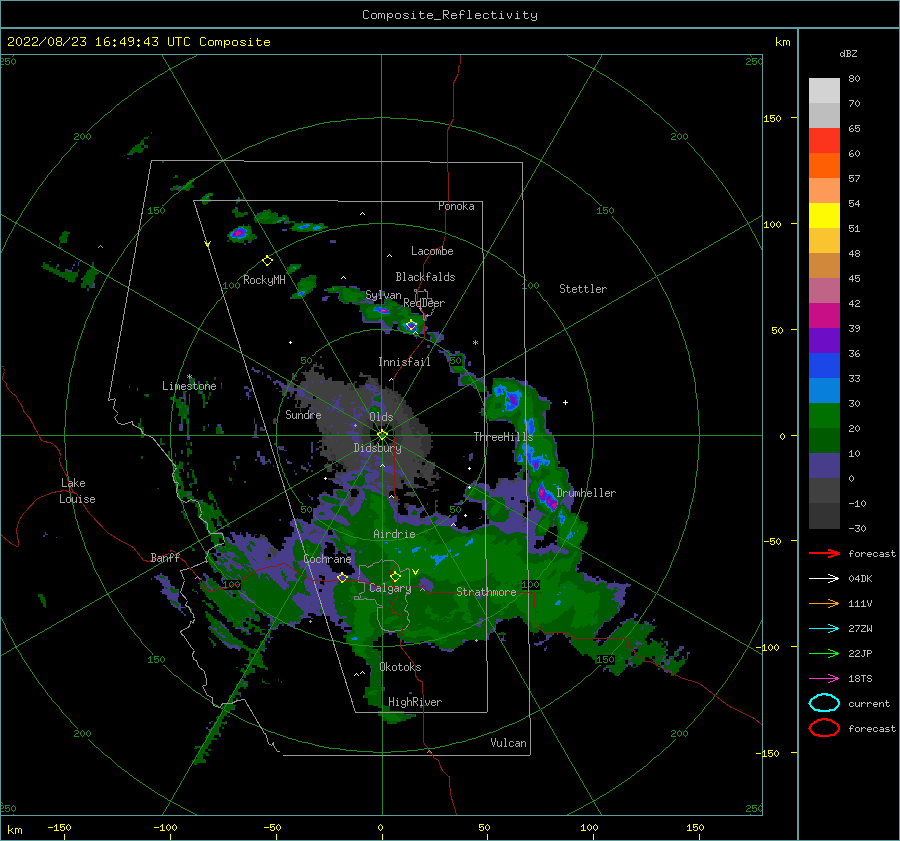Select the bright yellow swatch in dBZ scale
Screen dimensions: 900x841
pyautogui.click(x=824, y=216)
